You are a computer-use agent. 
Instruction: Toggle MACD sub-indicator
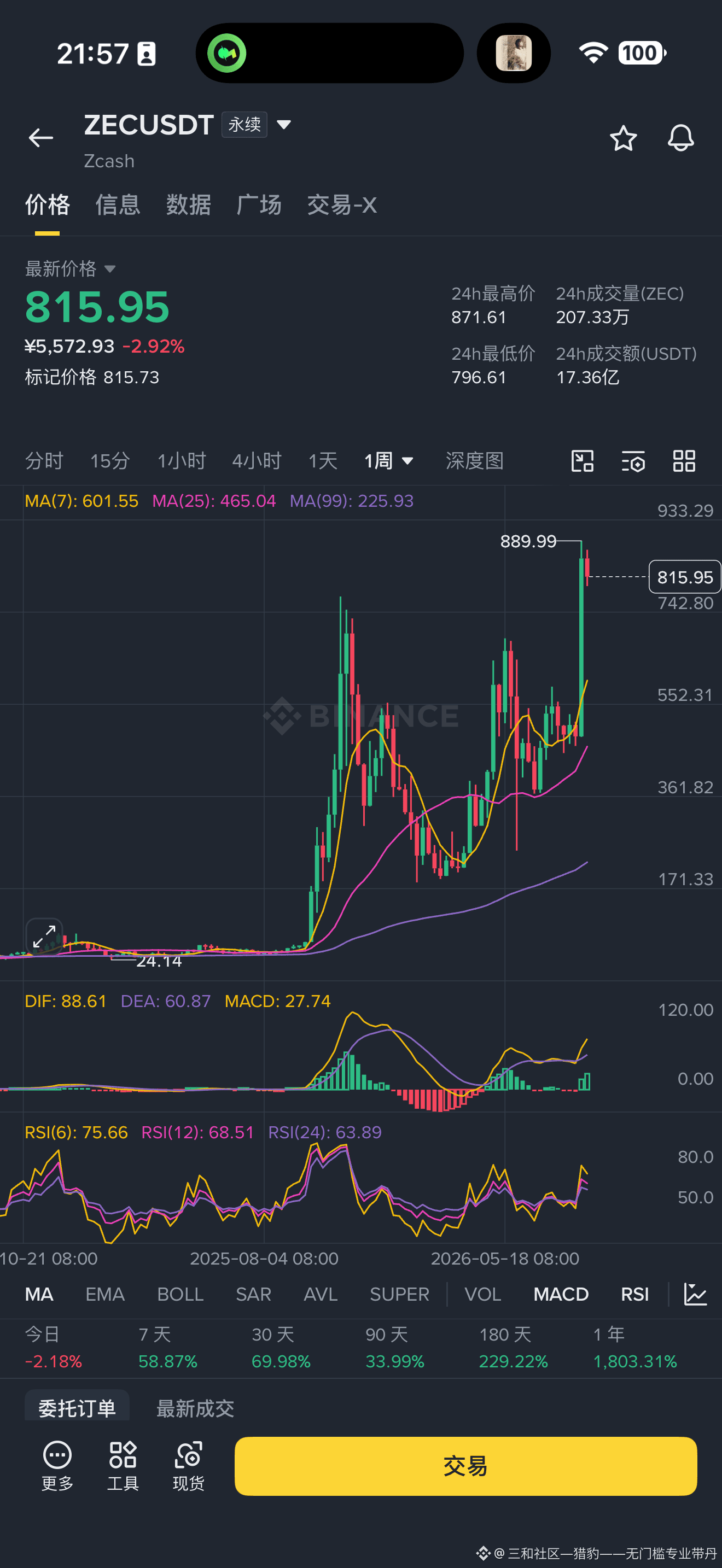point(561,1294)
